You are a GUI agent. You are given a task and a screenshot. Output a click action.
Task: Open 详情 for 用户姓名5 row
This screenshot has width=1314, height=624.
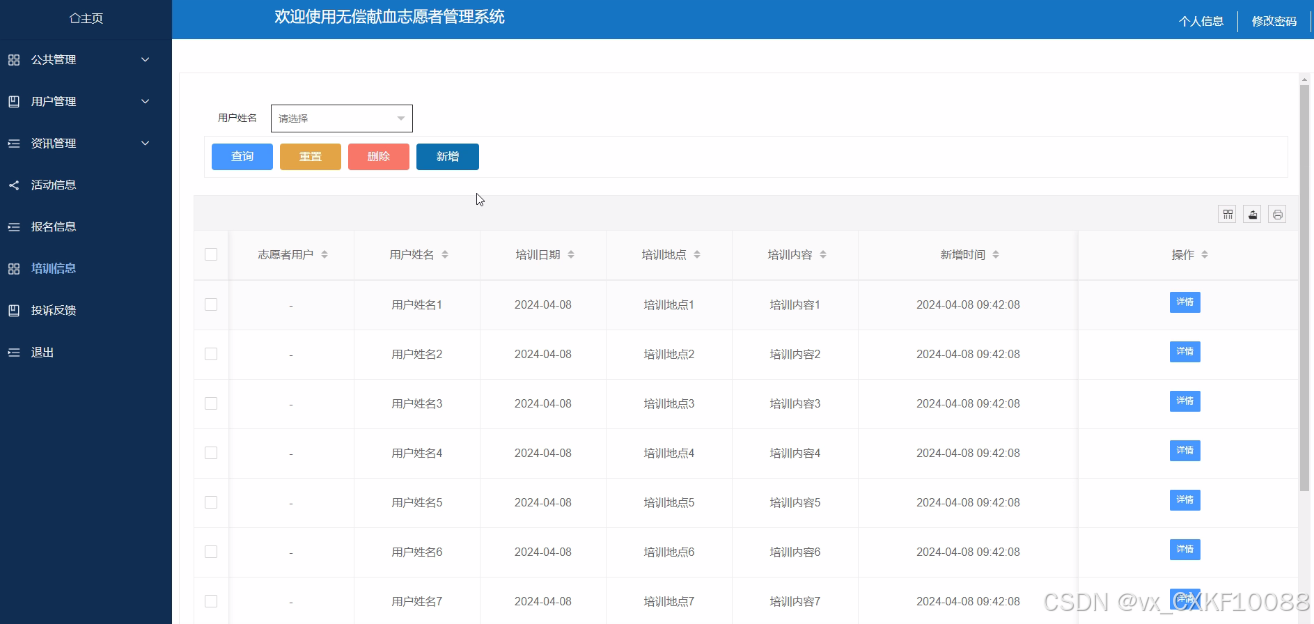1185,500
